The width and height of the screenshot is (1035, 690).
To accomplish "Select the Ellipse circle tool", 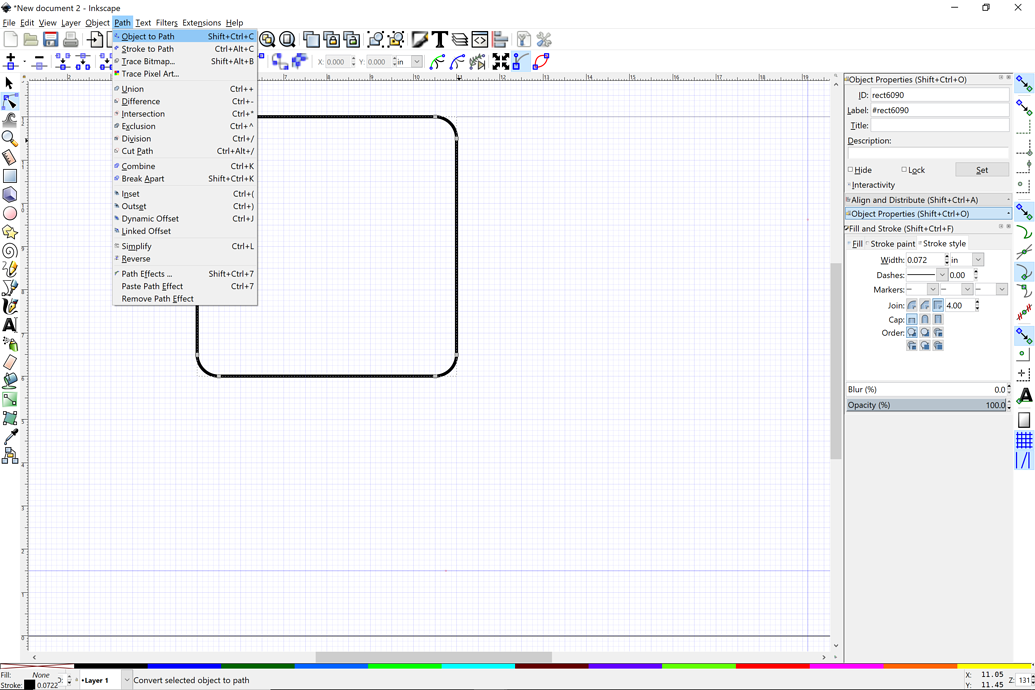I will (9, 213).
